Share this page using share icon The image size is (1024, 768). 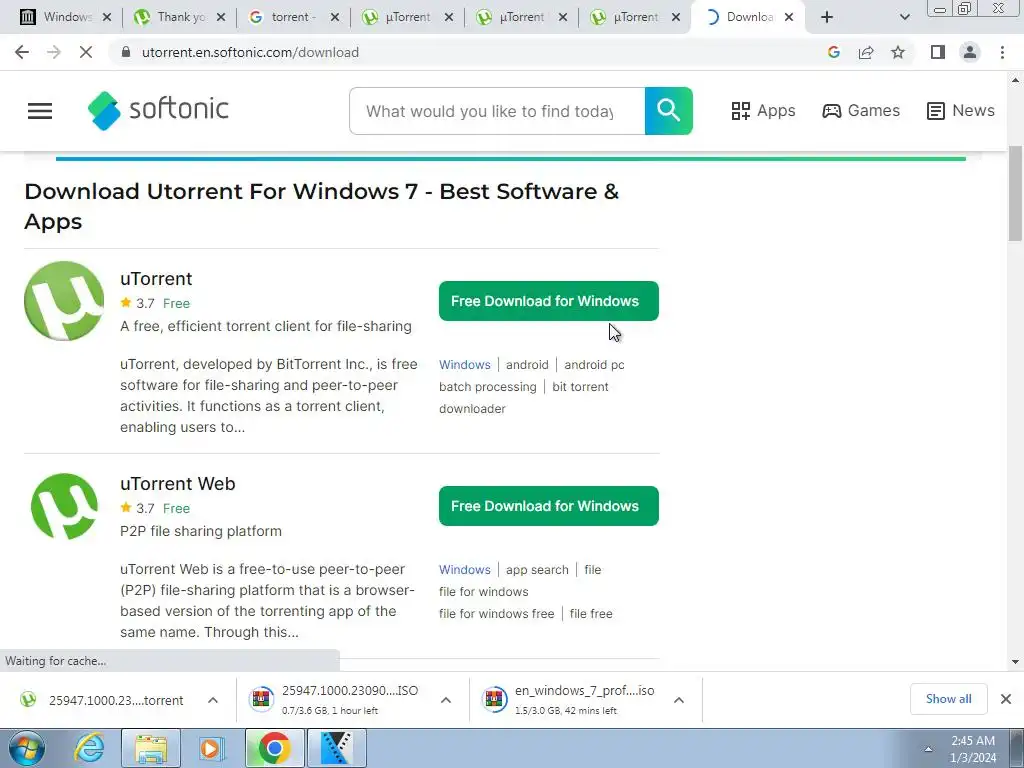(866, 52)
